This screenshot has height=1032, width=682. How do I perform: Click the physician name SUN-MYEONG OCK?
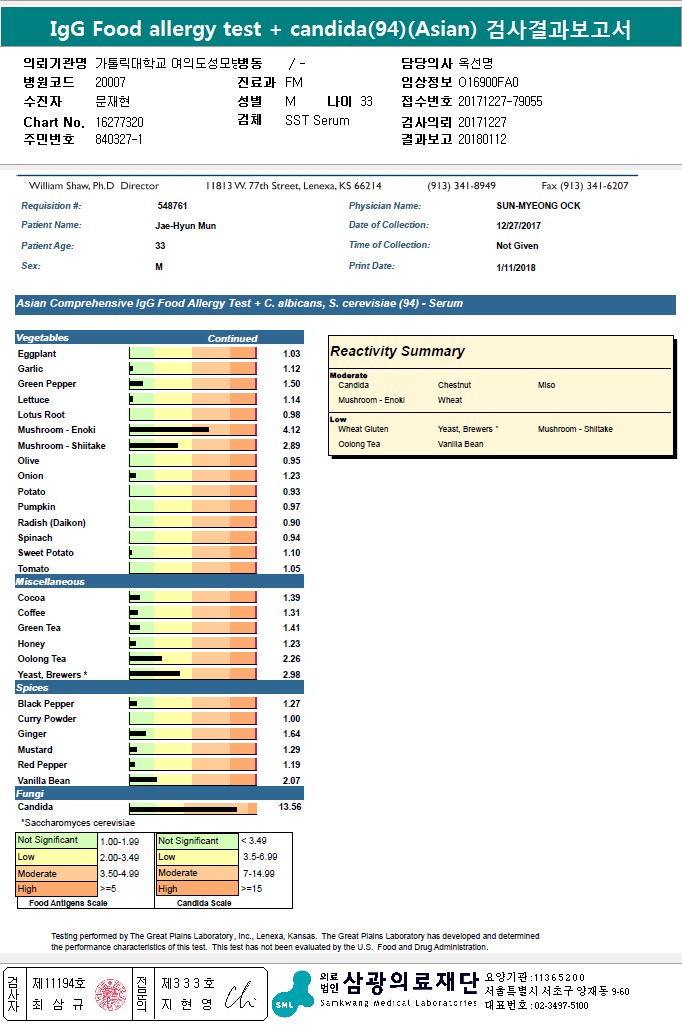tap(538, 206)
